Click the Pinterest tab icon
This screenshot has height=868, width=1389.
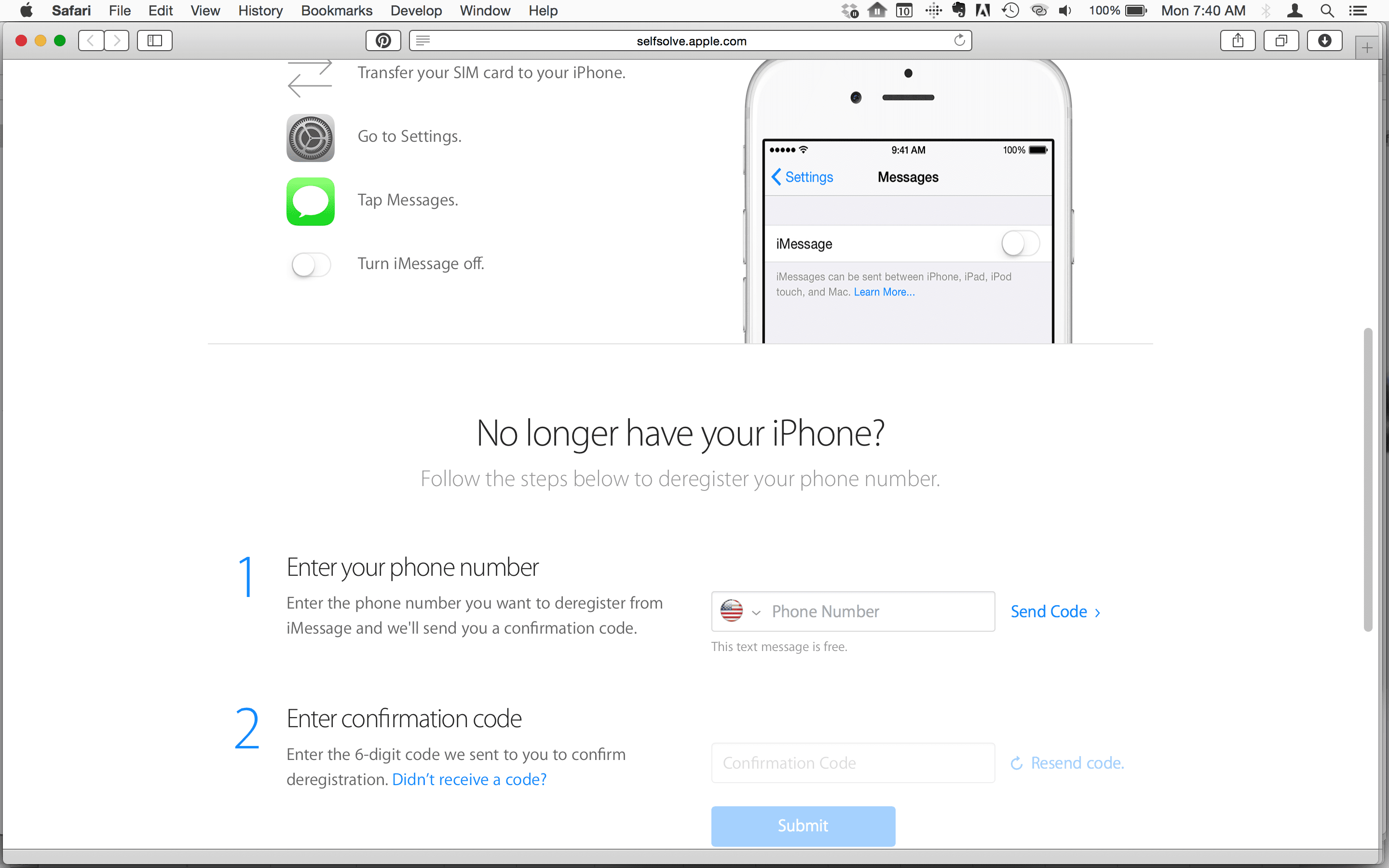pos(383,40)
